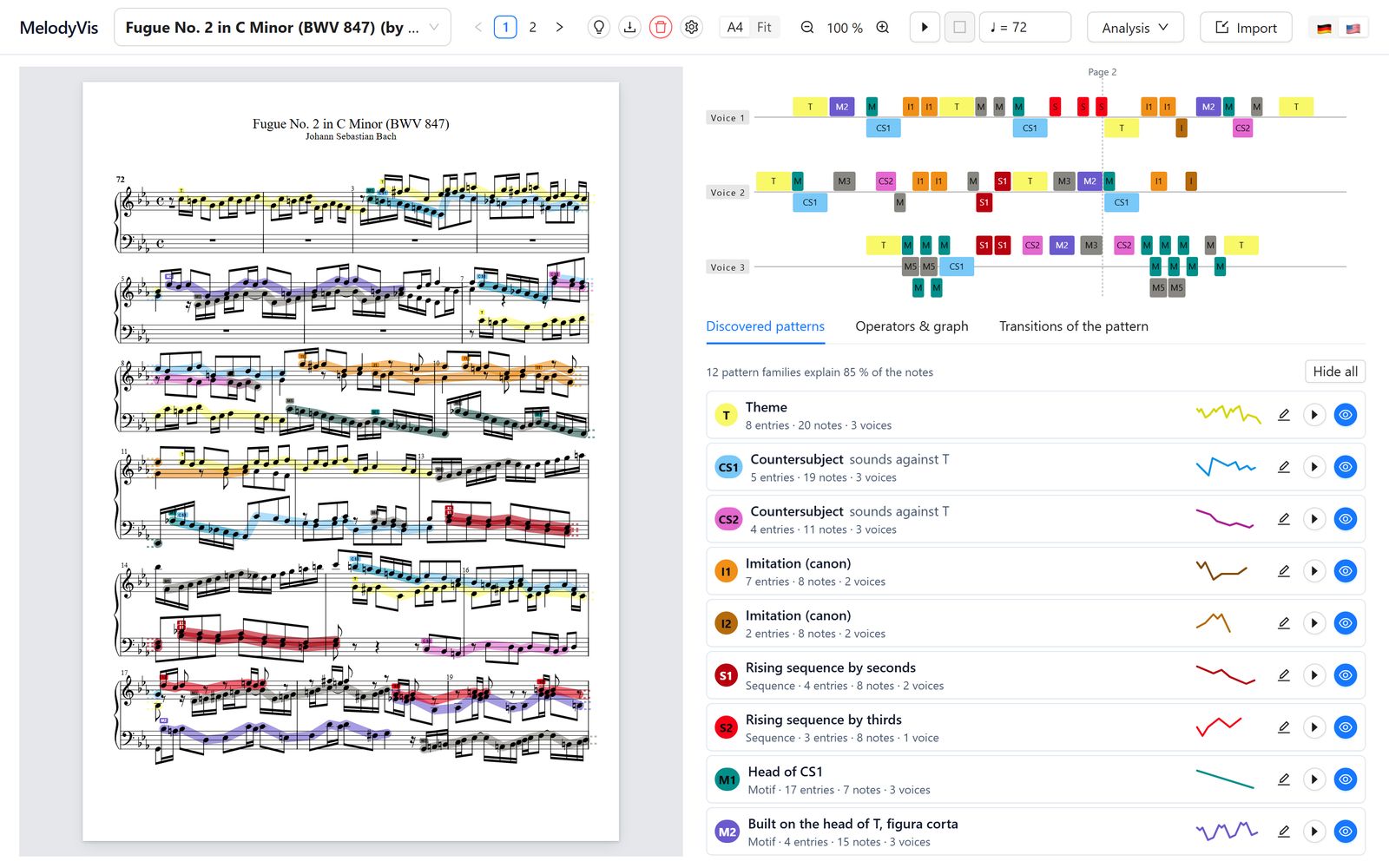Hide the I1 Imitation pattern
This screenshot has width=1389, height=868.
point(1346,571)
